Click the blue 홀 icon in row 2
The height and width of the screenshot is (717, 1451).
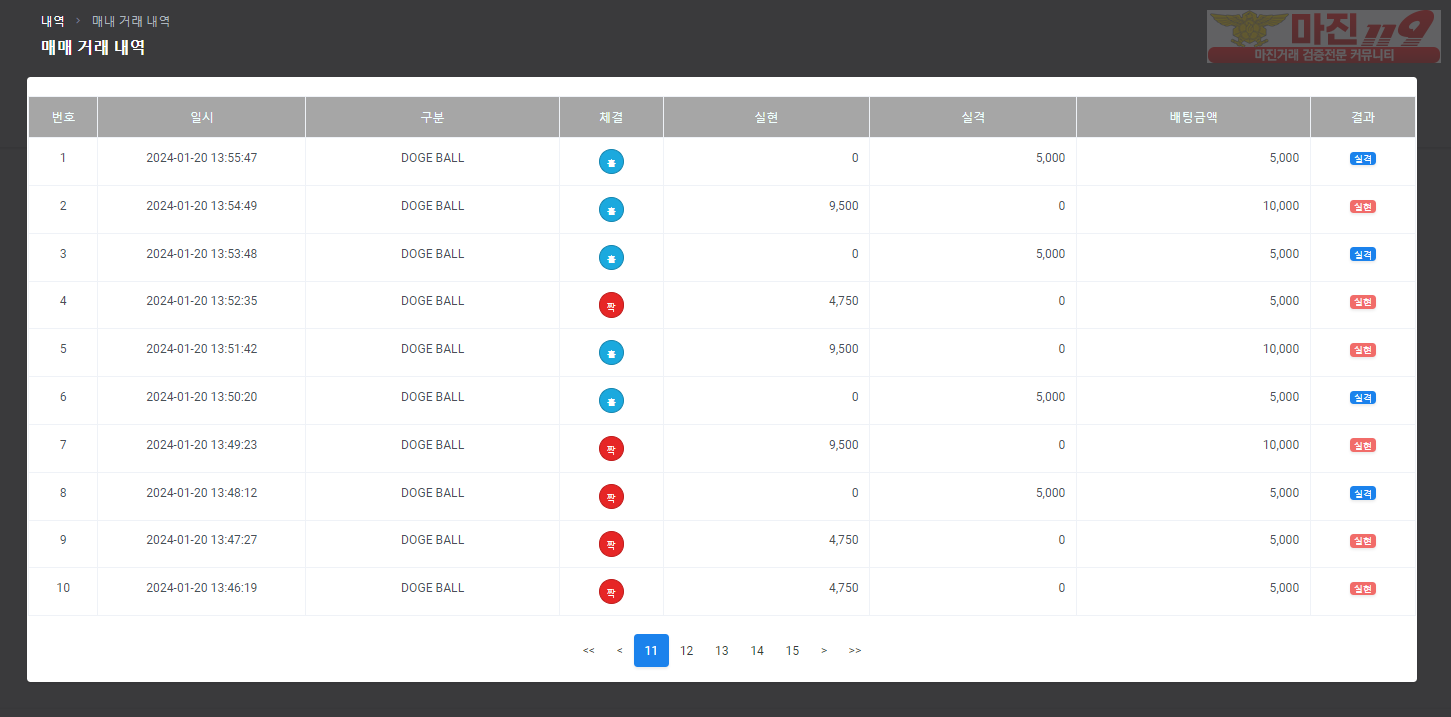point(611,209)
